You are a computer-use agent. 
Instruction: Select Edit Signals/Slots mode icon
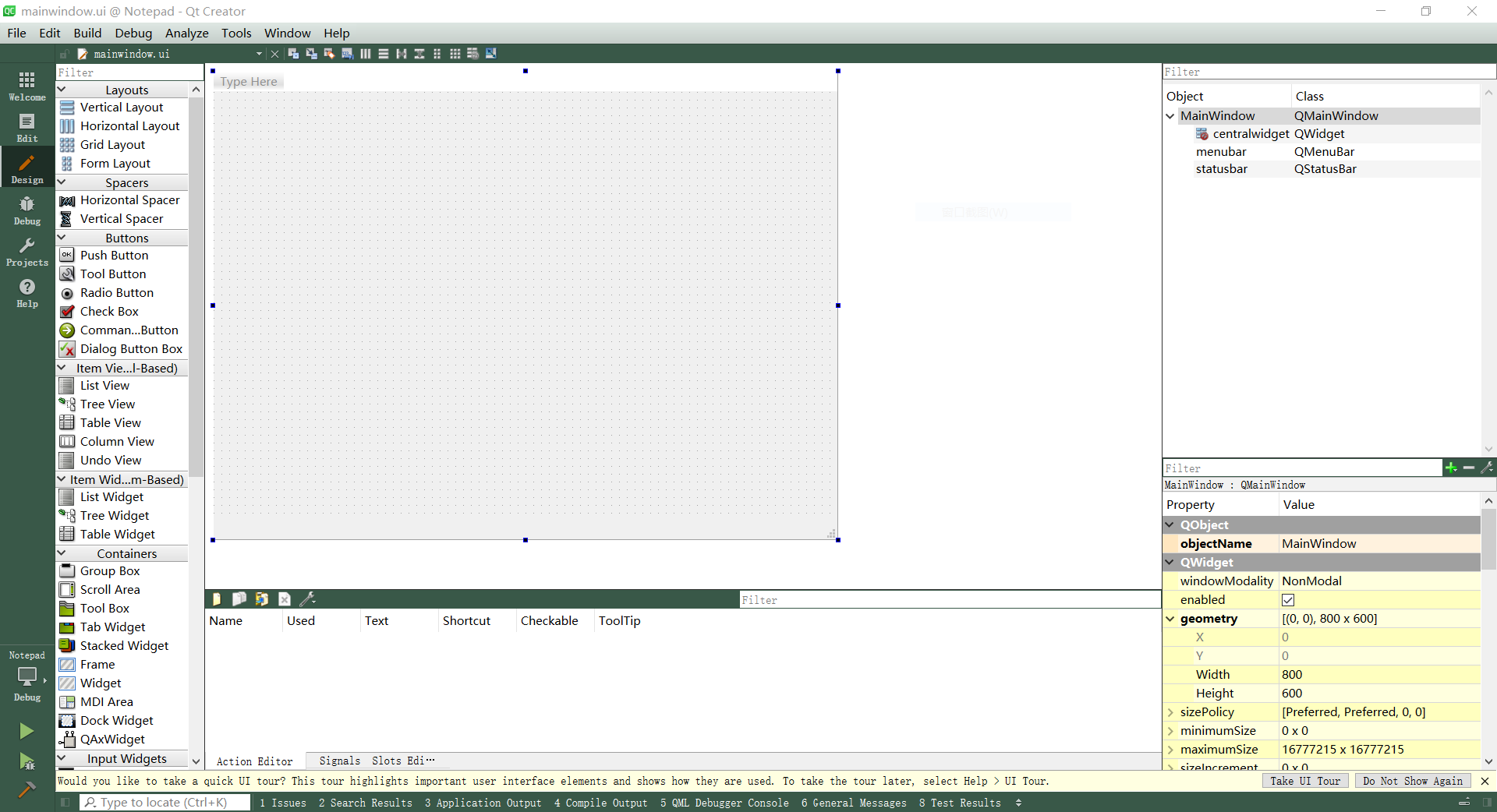tap(311, 54)
